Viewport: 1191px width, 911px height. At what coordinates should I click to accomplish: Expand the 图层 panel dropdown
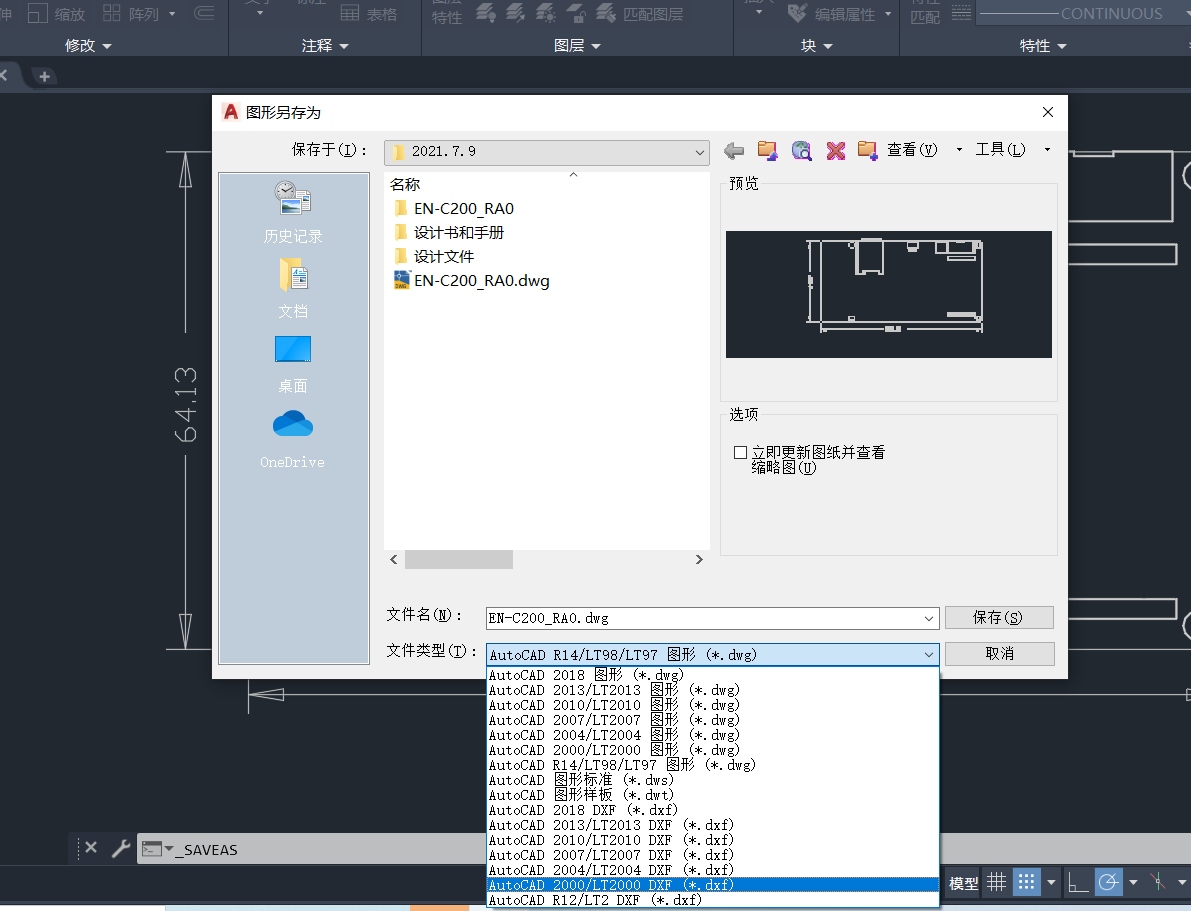577,46
